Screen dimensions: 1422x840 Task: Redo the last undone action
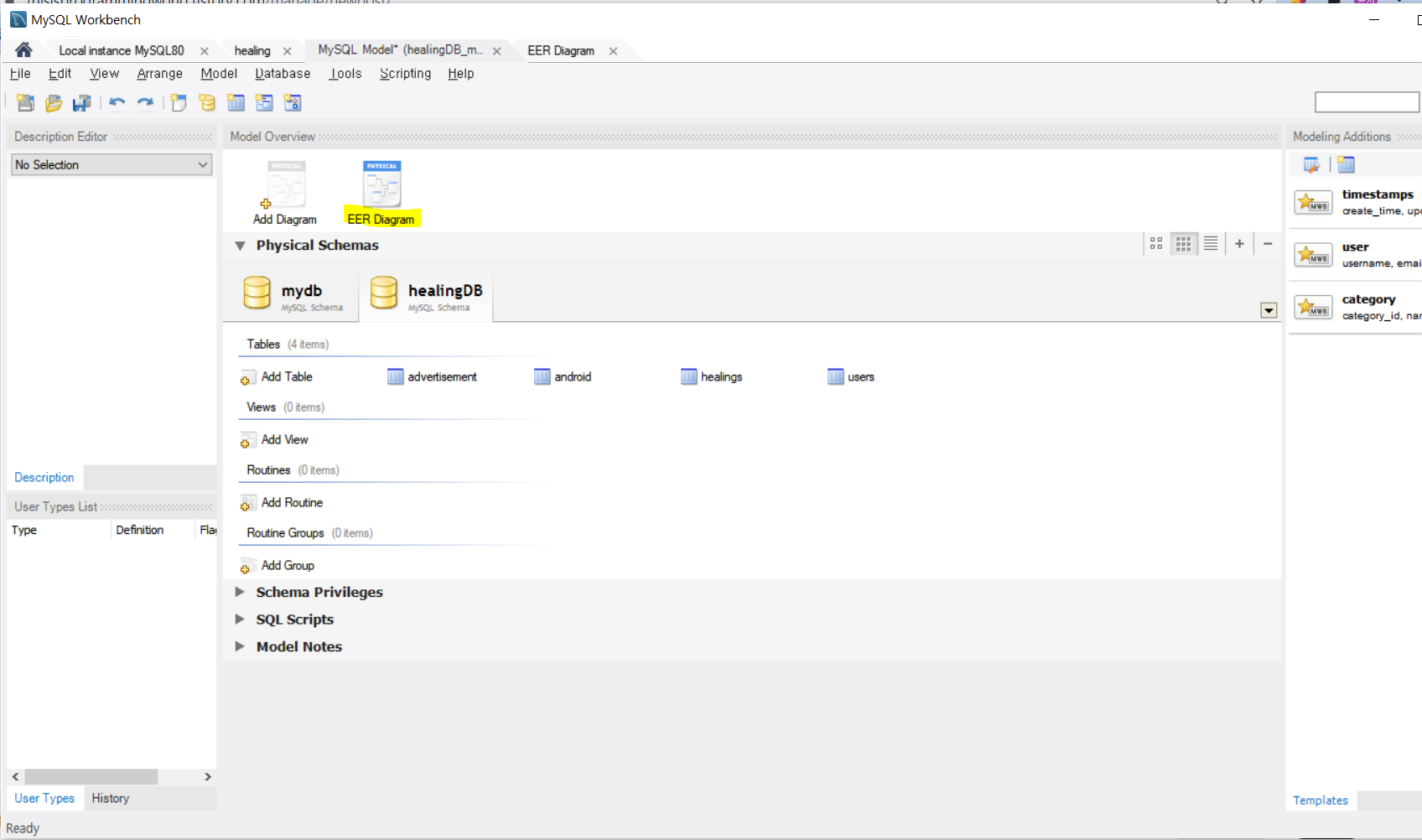(145, 102)
